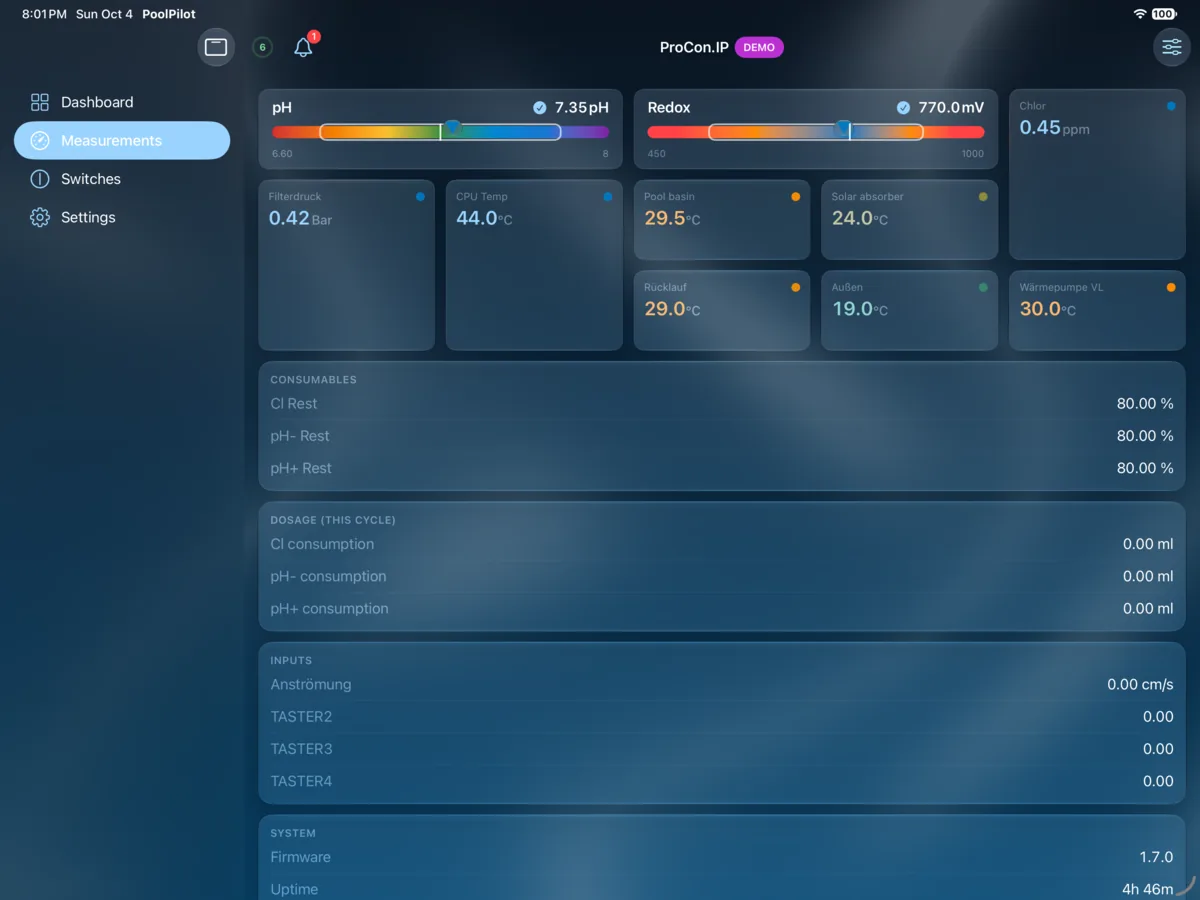Select the Cl Rest row

click(722, 404)
